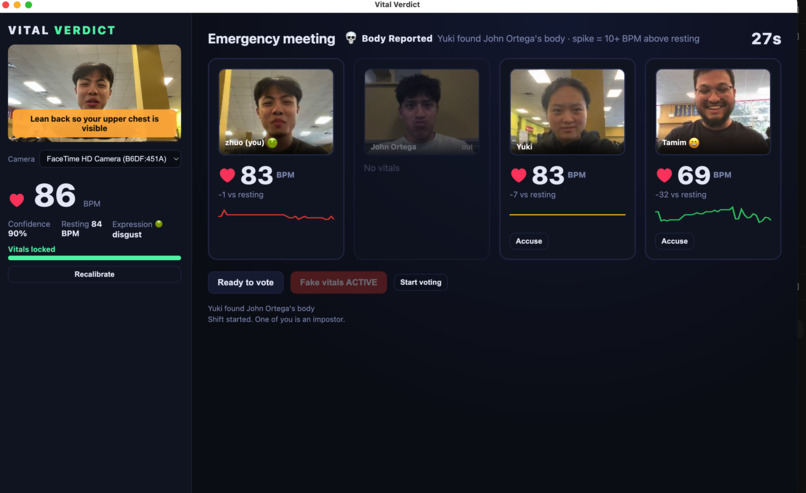Click '-1 vs resting' on zhuo's card

click(x=241, y=195)
